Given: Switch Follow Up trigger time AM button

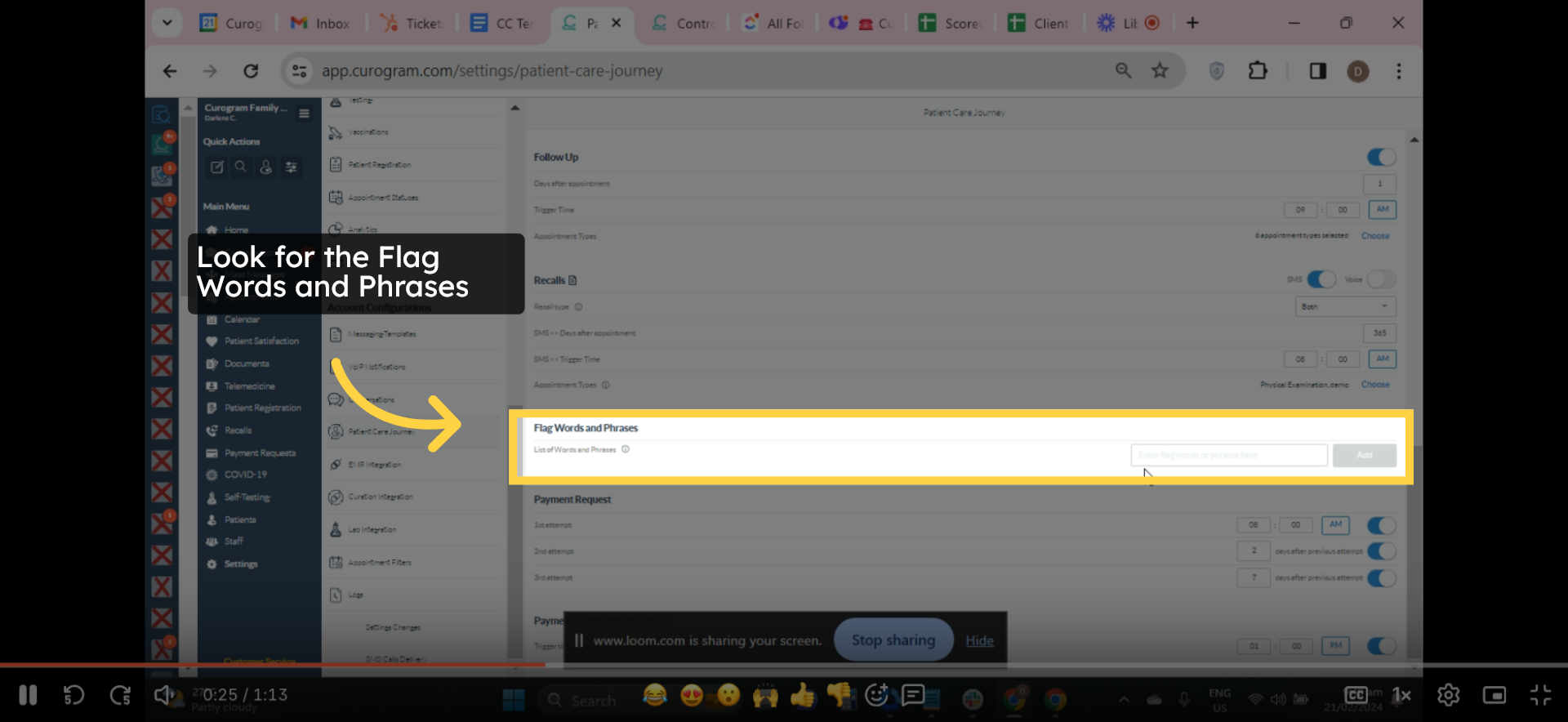Looking at the screenshot, I should point(1383,209).
